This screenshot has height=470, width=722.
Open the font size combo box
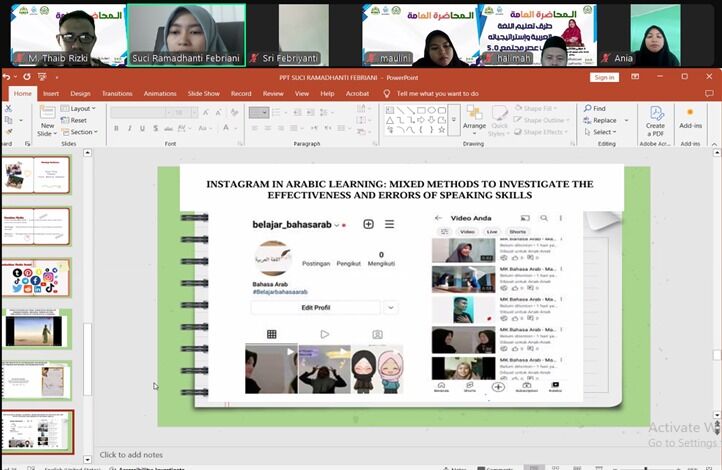click(183, 112)
